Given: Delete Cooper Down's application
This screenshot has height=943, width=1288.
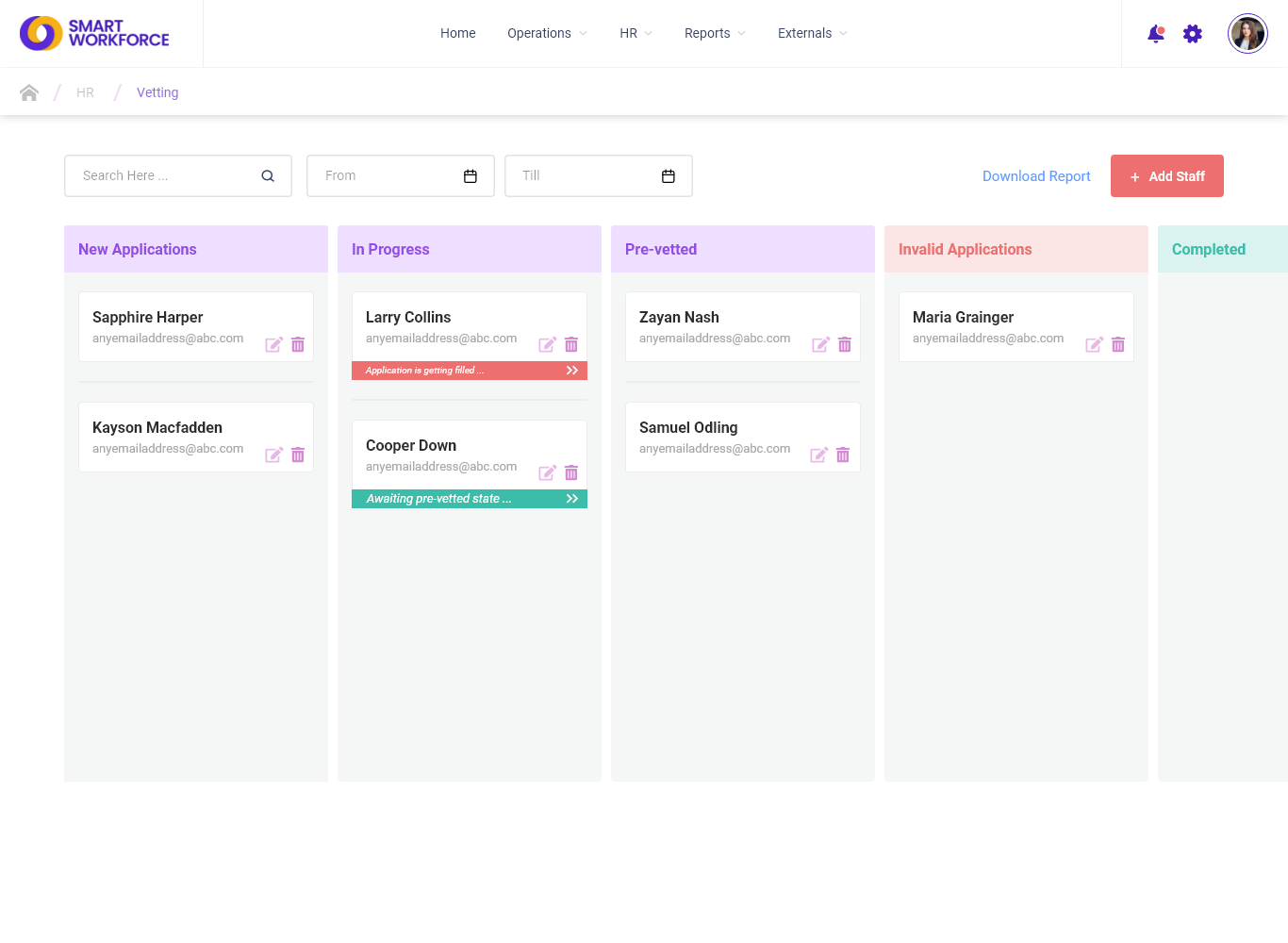Looking at the screenshot, I should coord(571,472).
